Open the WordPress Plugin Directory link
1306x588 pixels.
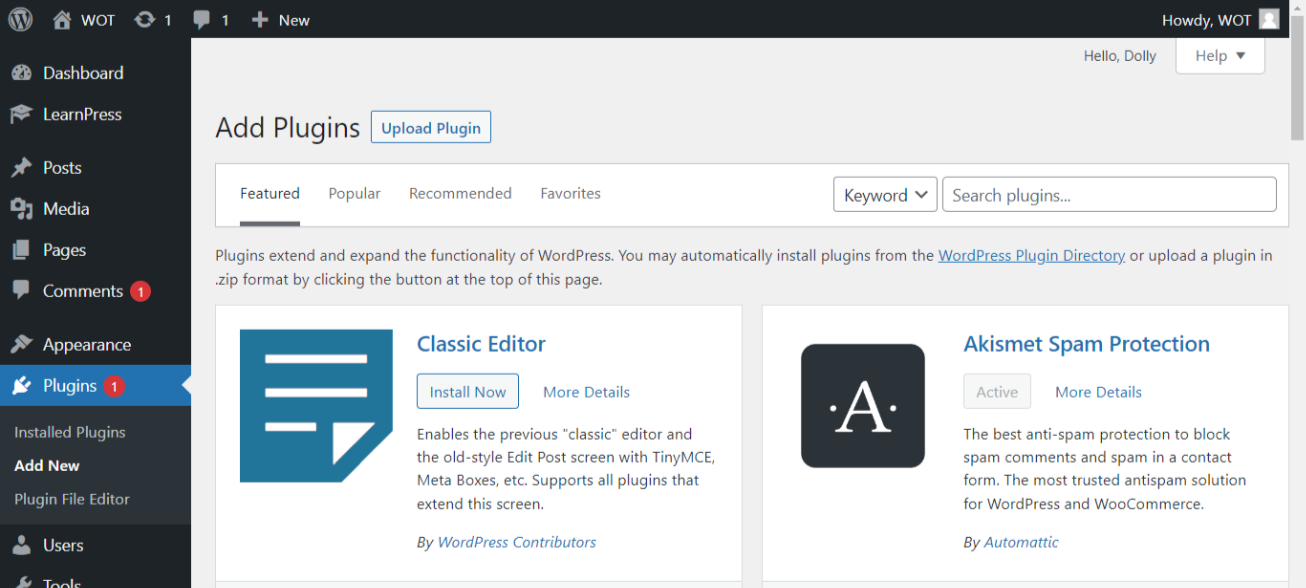point(1031,255)
